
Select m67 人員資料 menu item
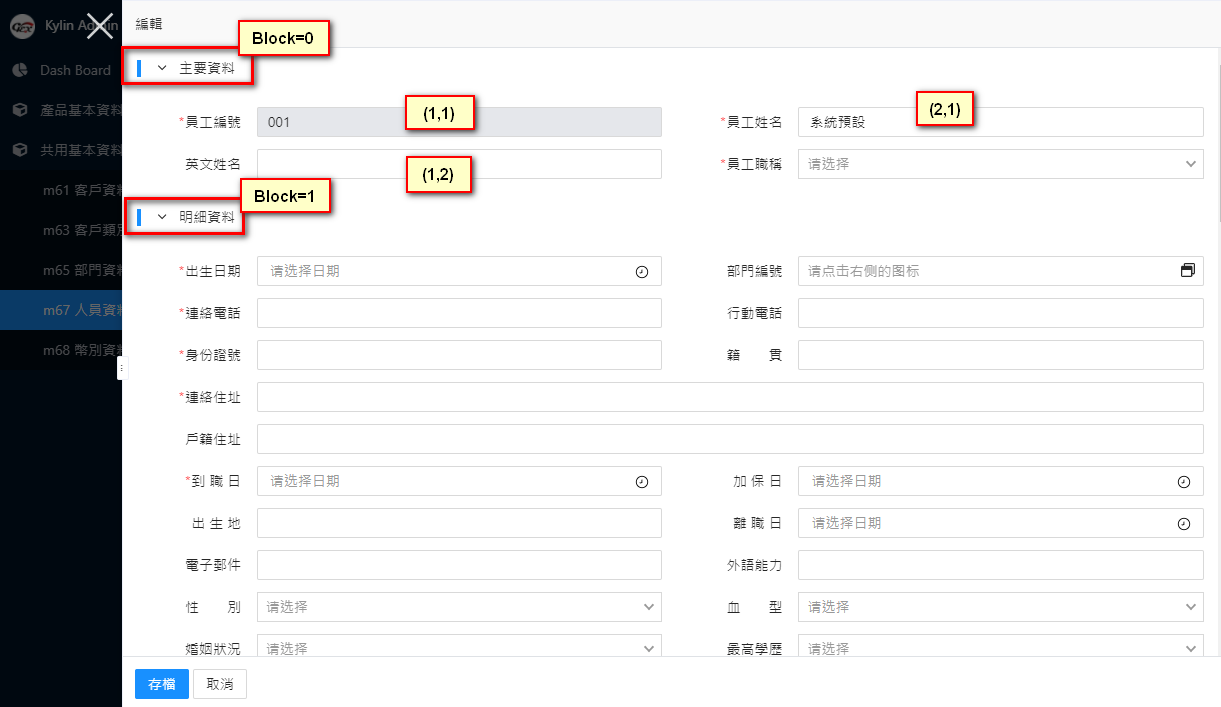click(x=82, y=310)
